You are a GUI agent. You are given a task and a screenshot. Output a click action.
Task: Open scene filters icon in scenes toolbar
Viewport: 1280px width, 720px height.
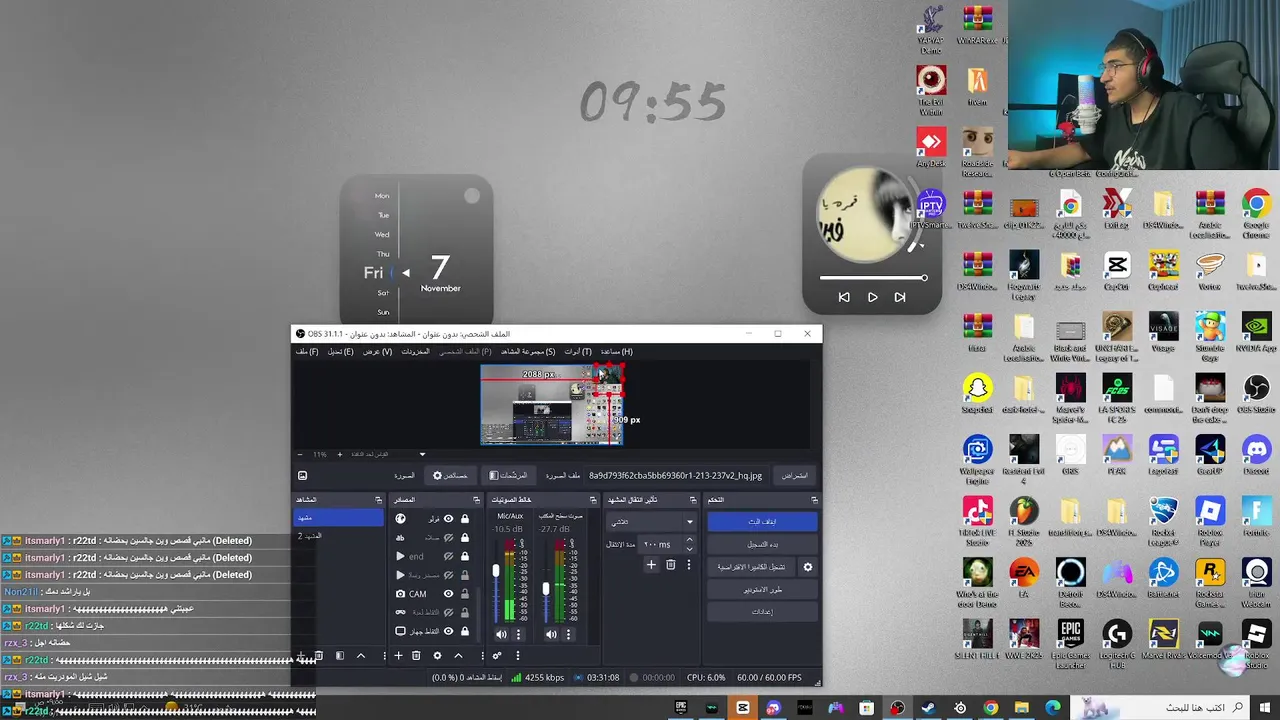340,656
